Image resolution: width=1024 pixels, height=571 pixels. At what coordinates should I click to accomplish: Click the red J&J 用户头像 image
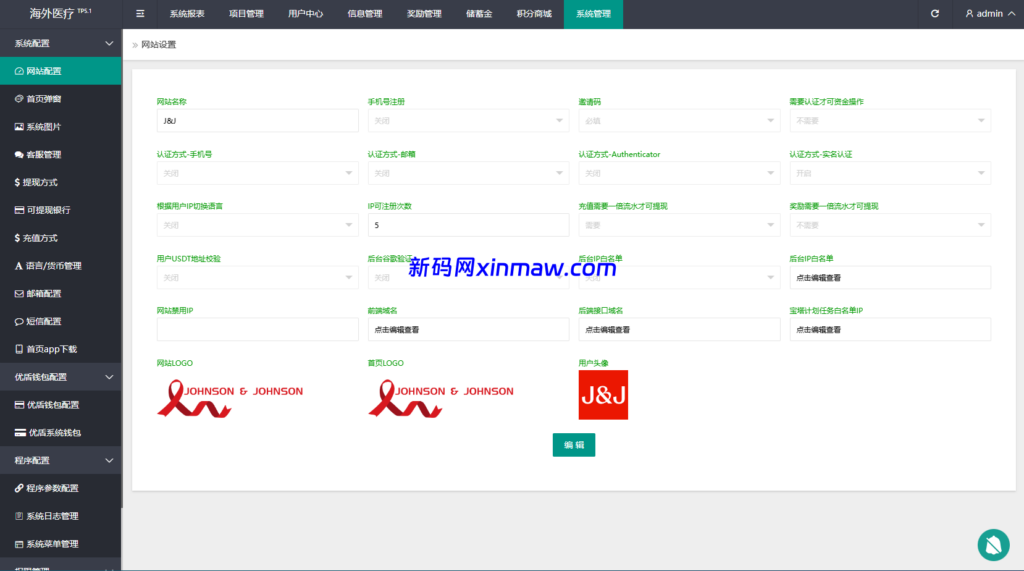603,395
